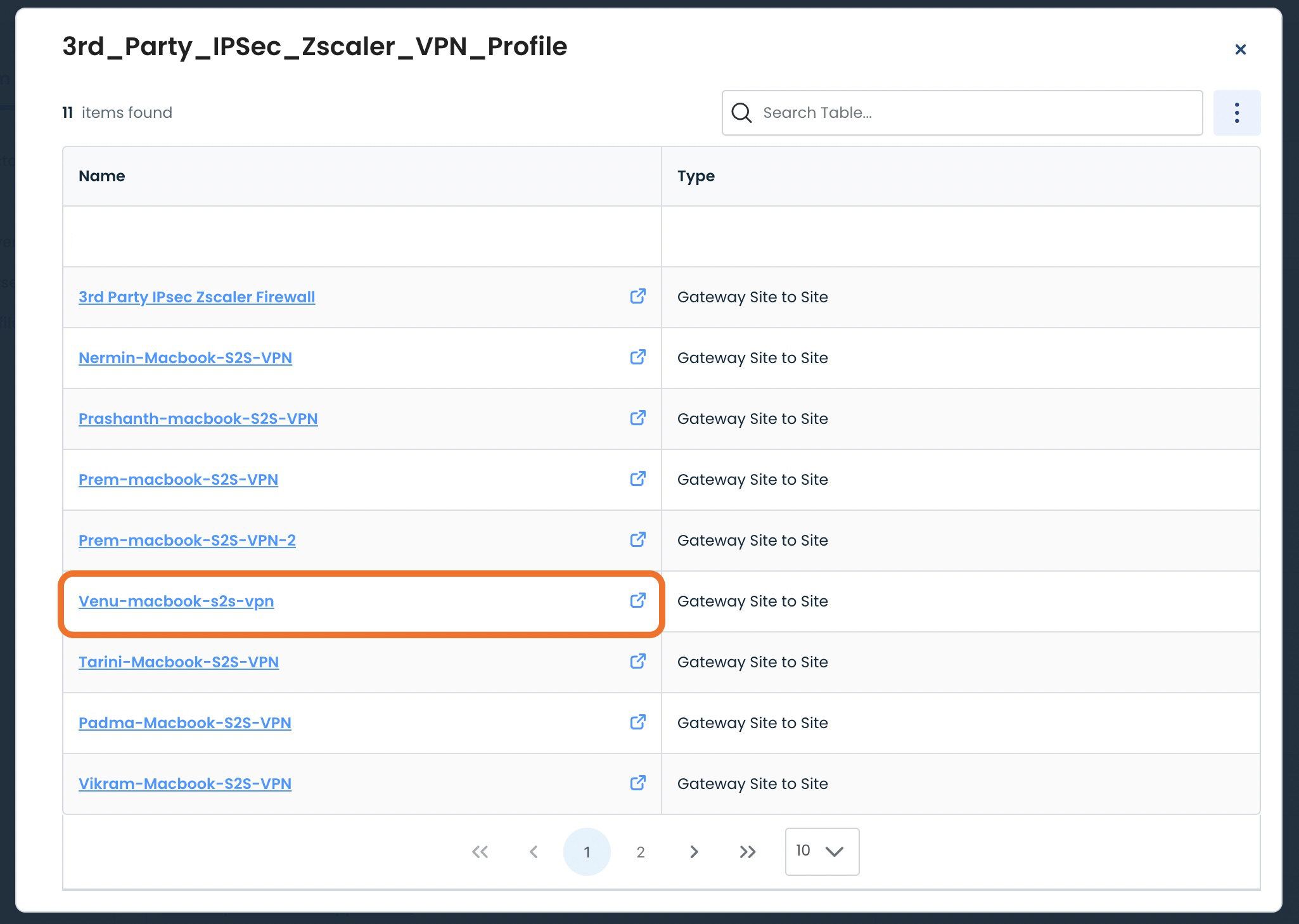Close the VPN profile dialog

(x=1240, y=49)
